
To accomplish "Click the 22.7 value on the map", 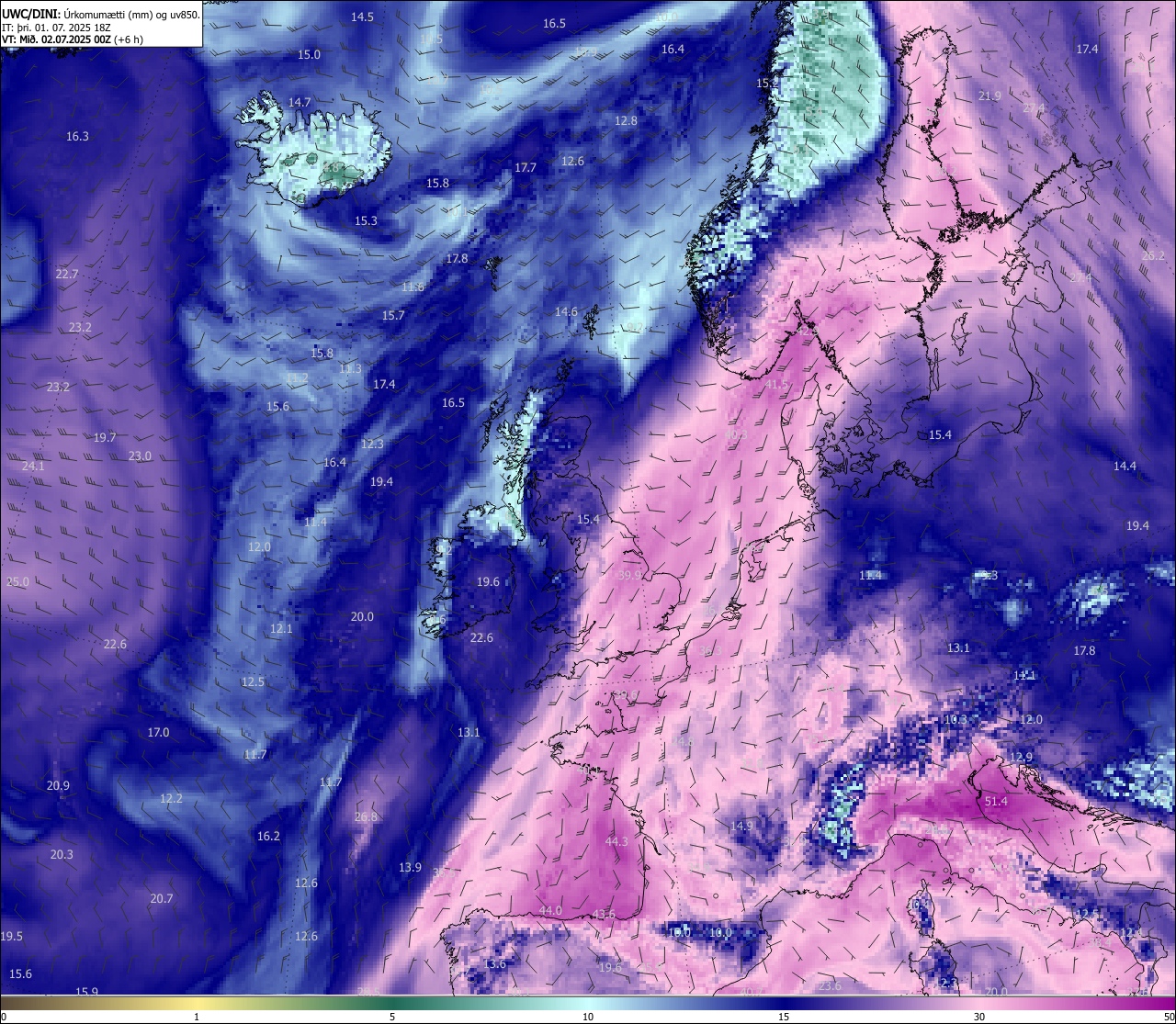I will 66,275.
